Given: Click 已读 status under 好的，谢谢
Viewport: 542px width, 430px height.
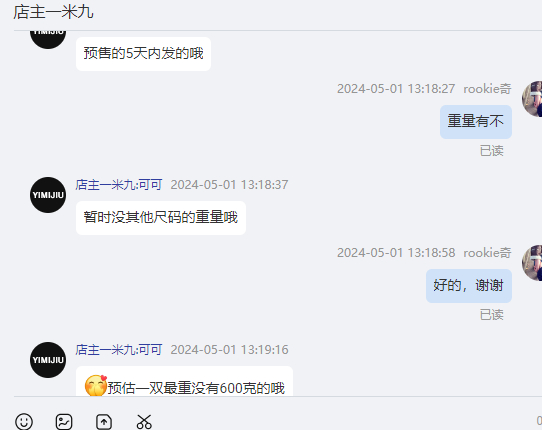Looking at the screenshot, I should click(492, 315).
